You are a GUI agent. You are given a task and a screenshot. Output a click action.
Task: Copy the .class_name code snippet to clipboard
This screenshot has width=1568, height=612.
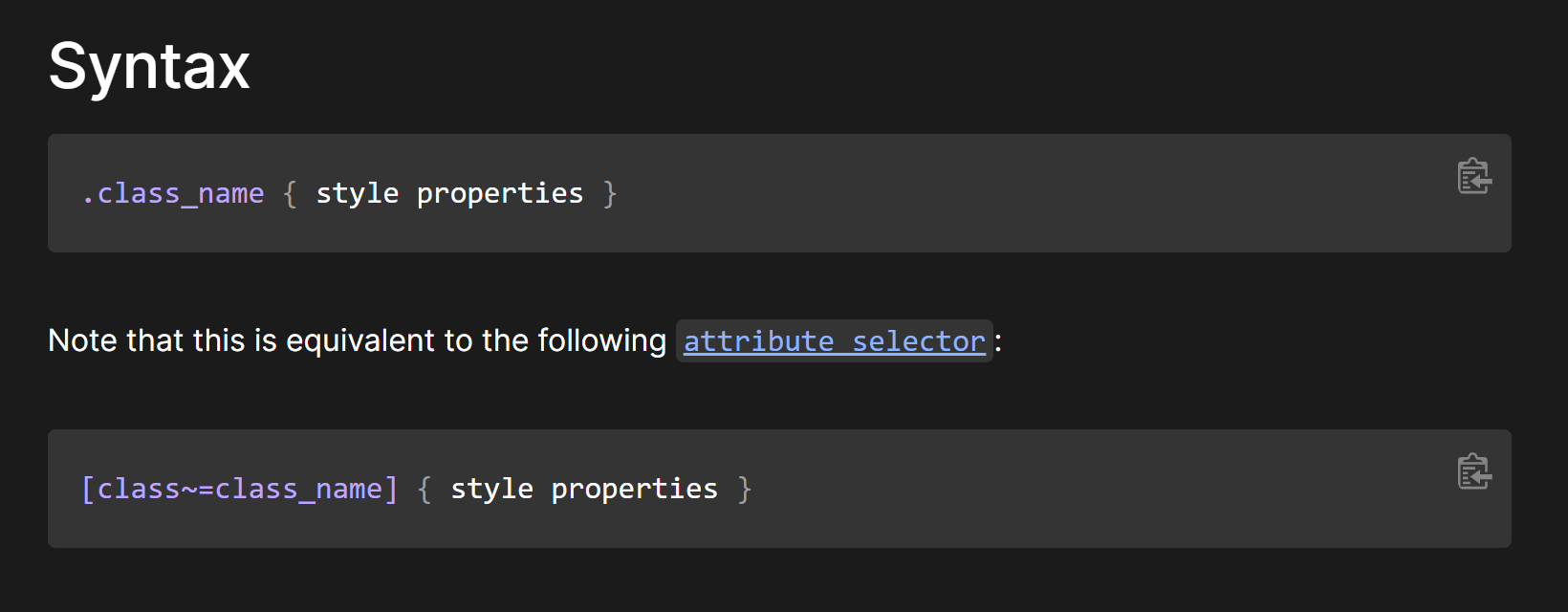pyautogui.click(x=1473, y=177)
